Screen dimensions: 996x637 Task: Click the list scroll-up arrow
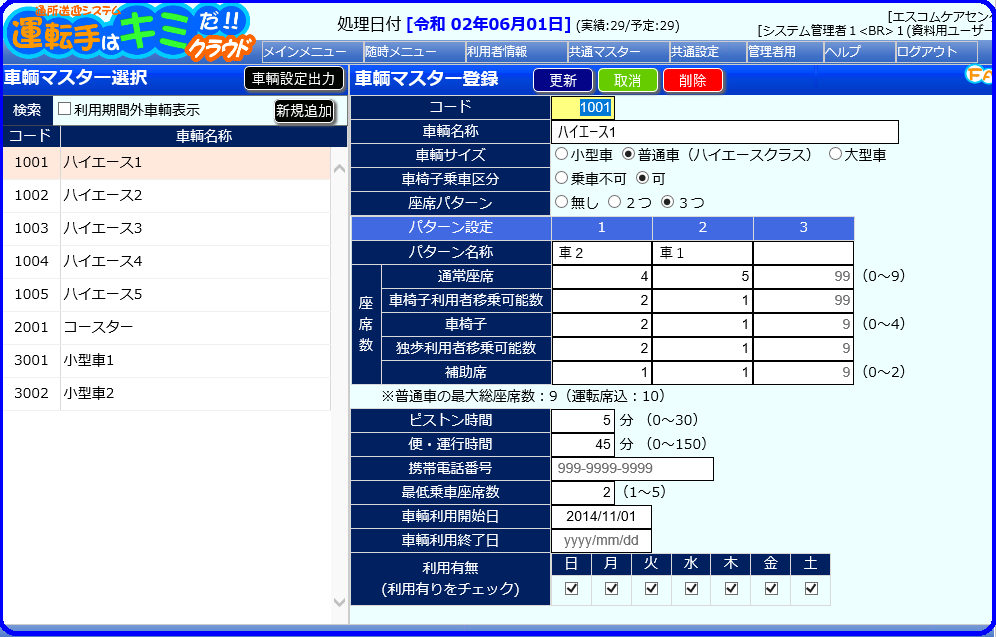coord(339,169)
